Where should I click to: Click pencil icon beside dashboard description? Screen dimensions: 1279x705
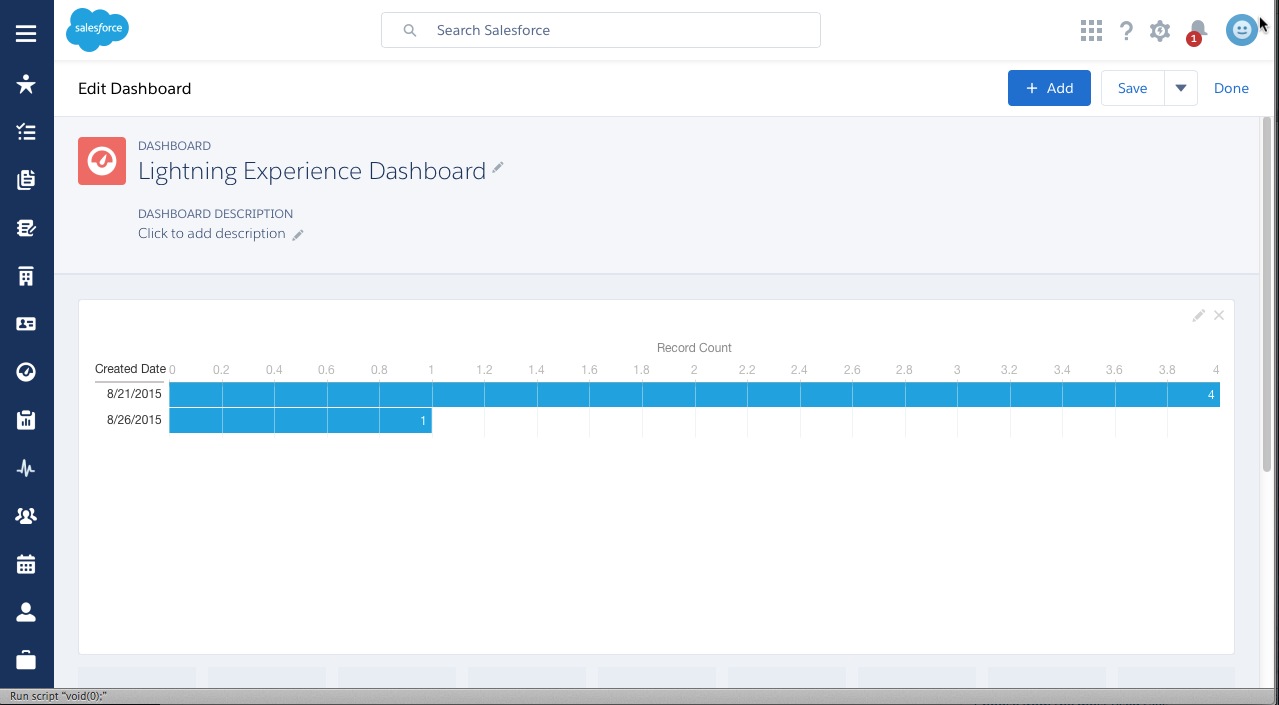pos(297,235)
